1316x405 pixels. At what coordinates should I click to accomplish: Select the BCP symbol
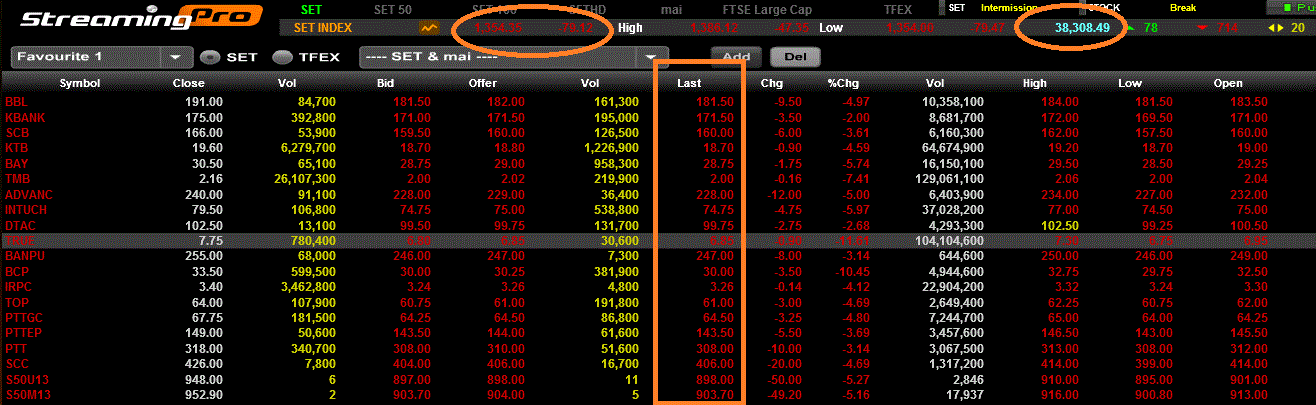(17, 271)
